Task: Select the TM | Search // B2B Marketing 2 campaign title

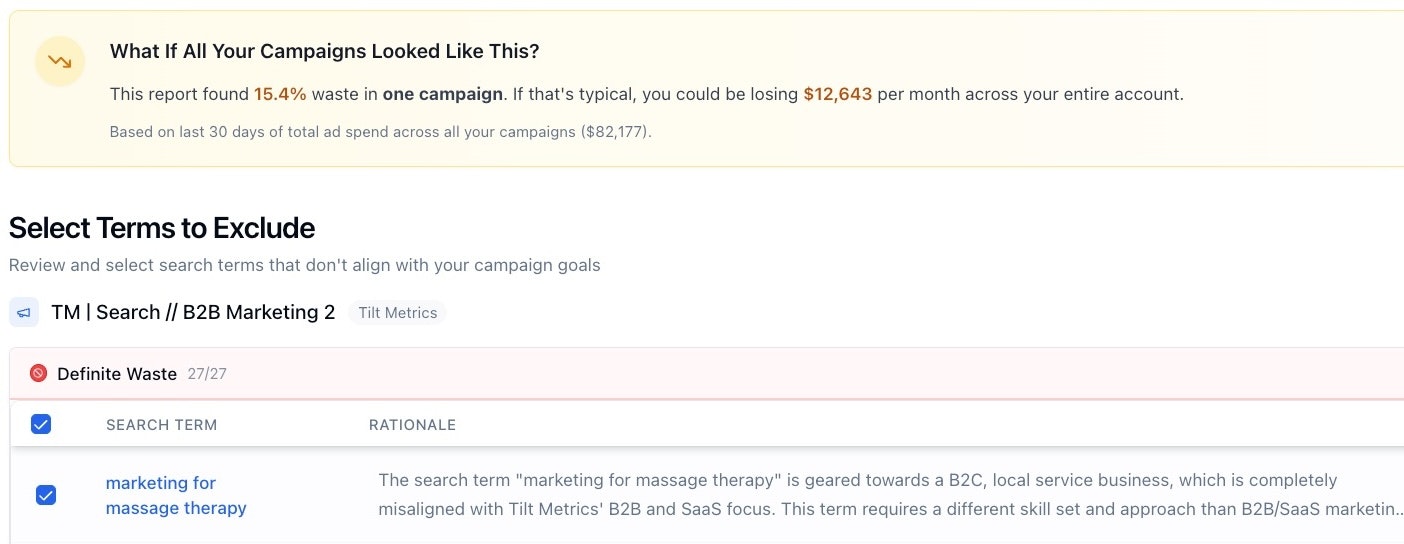Action: coord(193,313)
